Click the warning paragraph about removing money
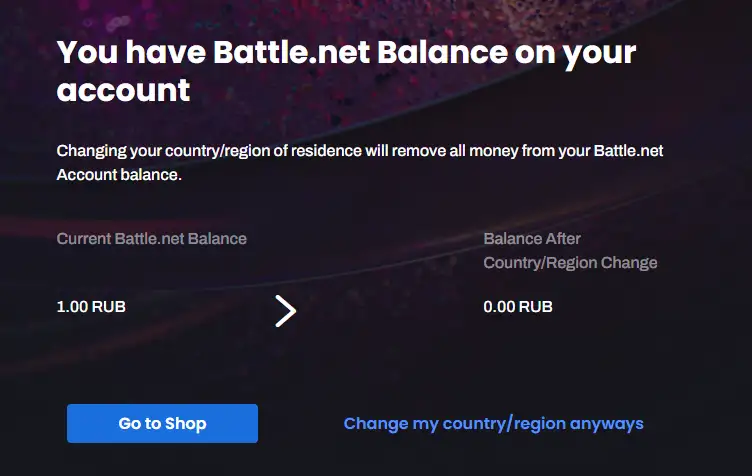Screen dimensions: 752x476 (x=360, y=162)
